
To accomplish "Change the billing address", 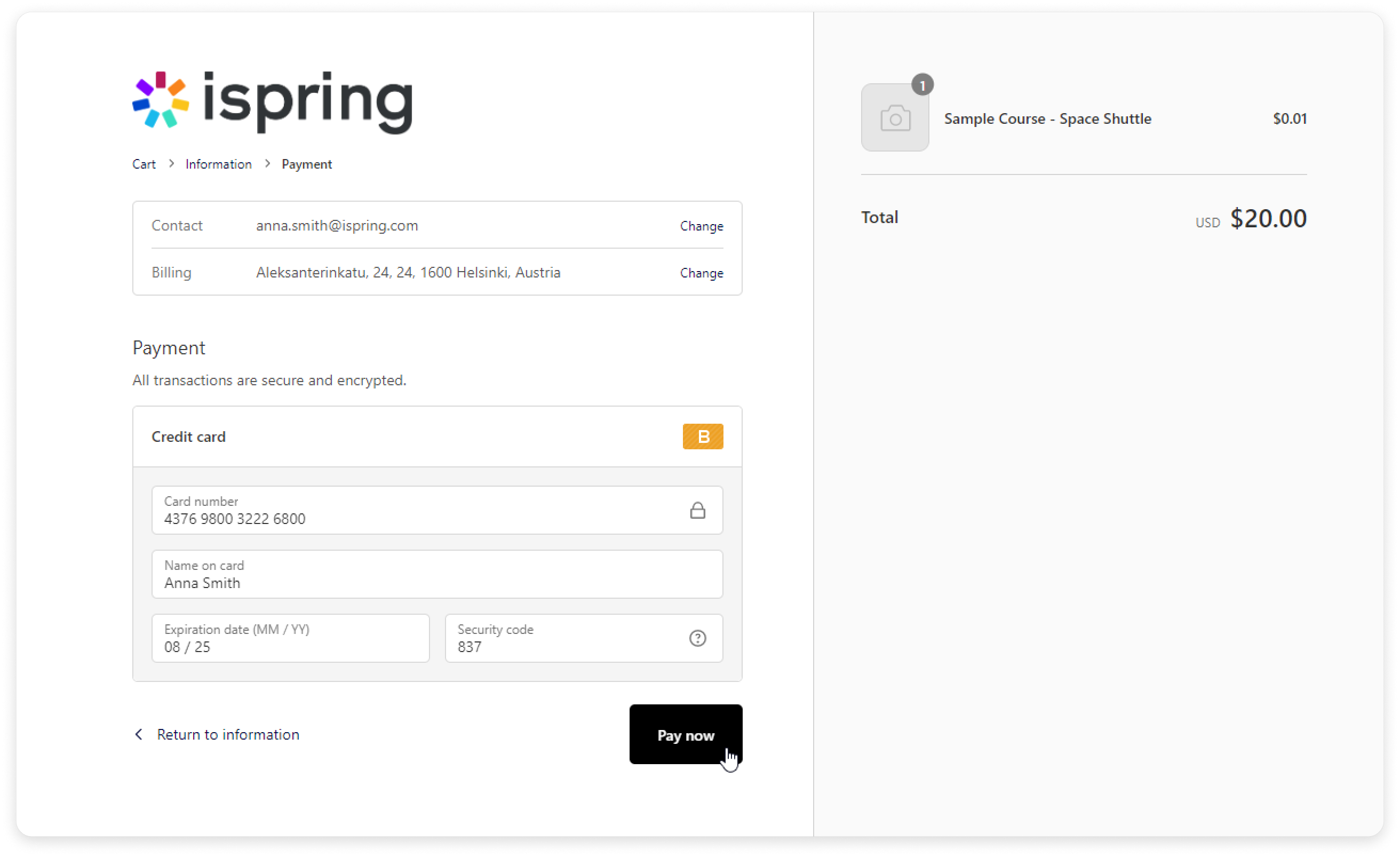I will [701, 273].
